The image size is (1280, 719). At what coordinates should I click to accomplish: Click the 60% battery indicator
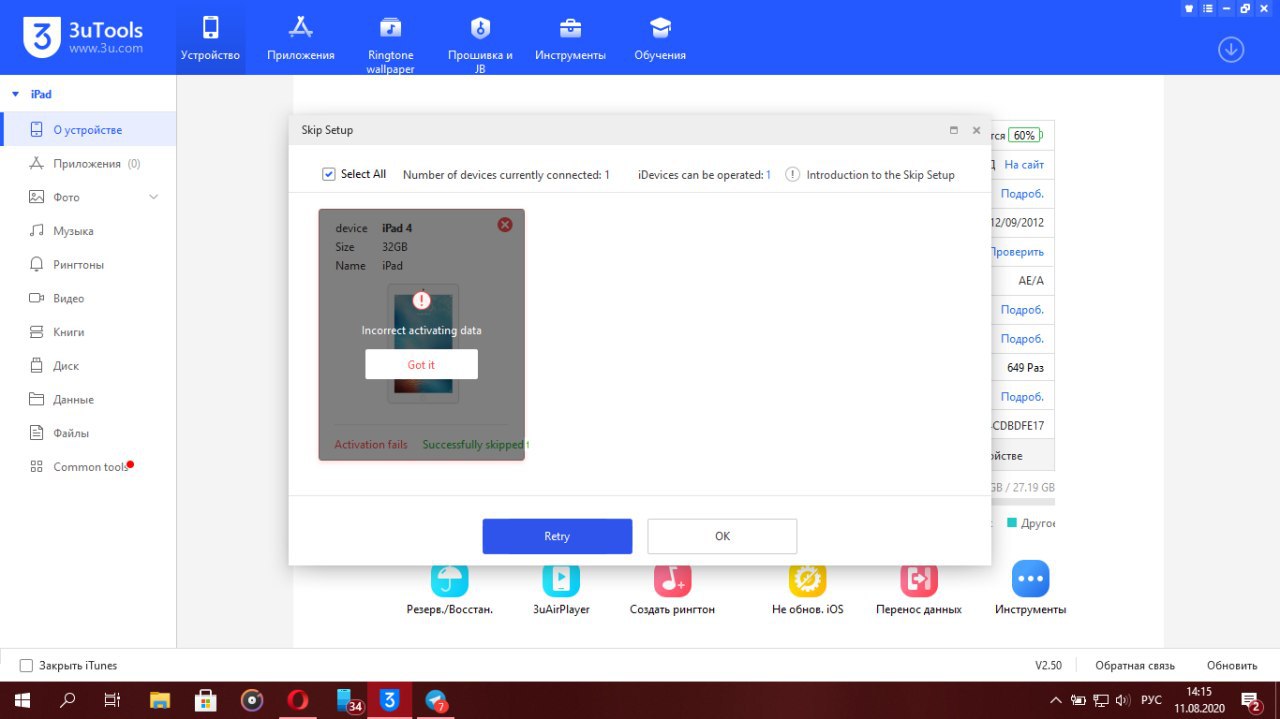[1024, 135]
